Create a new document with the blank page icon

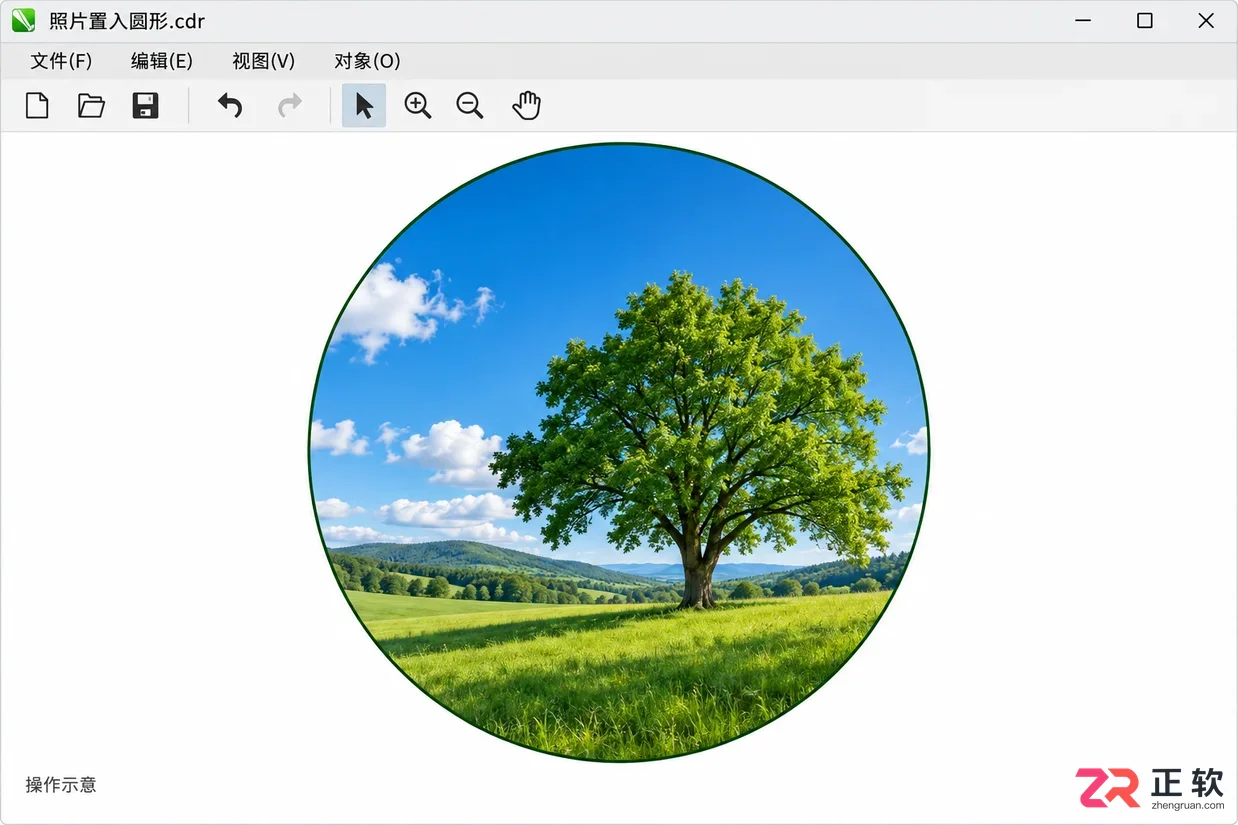point(37,105)
